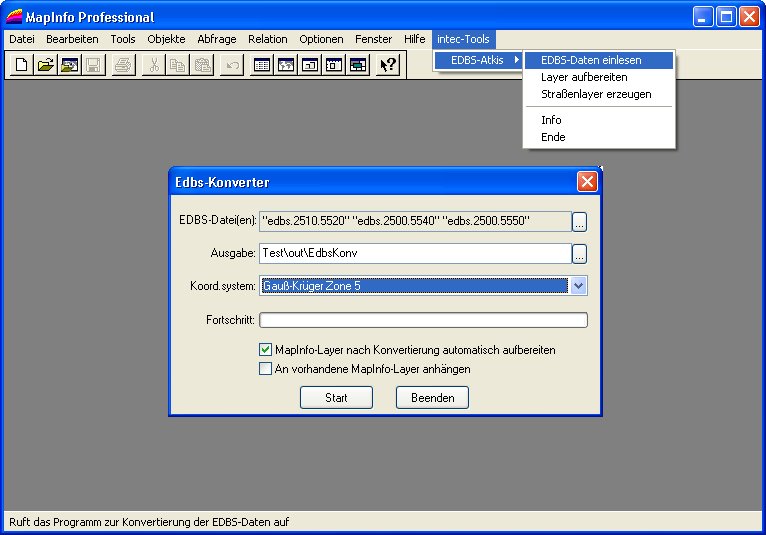The width and height of the screenshot is (766, 535).
Task: Choose Info in the submenu
Action: tap(599, 120)
